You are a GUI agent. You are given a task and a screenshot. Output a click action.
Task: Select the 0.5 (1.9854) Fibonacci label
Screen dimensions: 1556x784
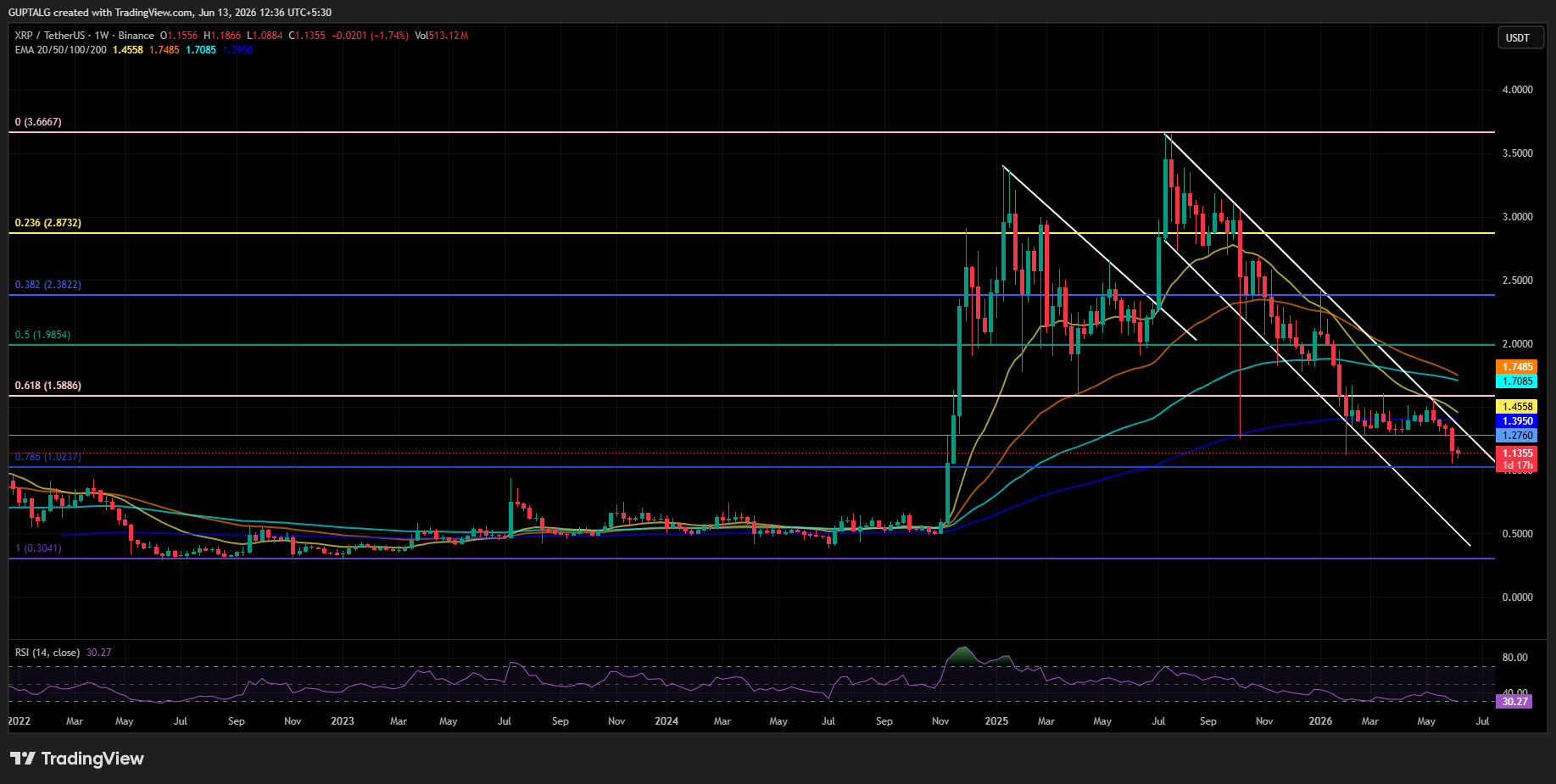point(42,335)
